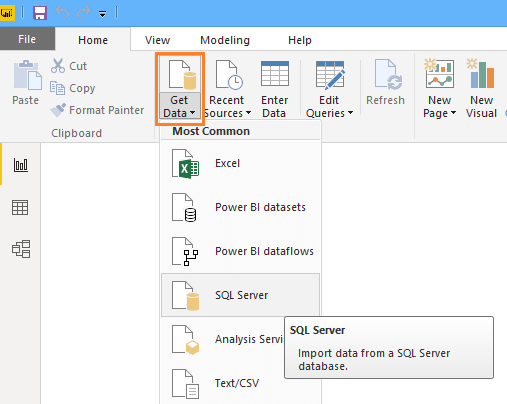The height and width of the screenshot is (404, 507).
Task: Expand the Recent Sources dropdown
Action: [248, 113]
